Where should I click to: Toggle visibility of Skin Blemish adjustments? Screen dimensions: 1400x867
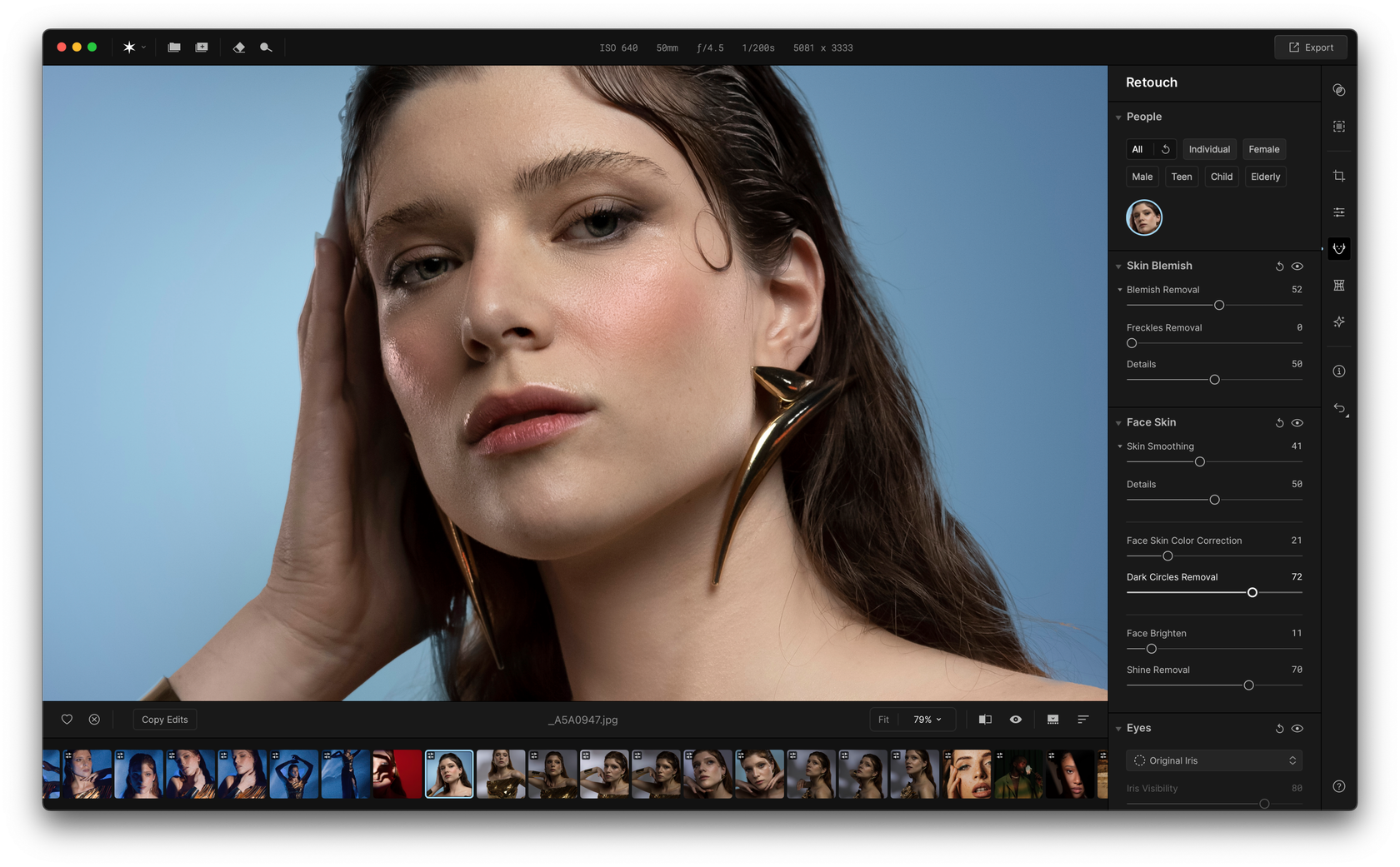(1297, 266)
